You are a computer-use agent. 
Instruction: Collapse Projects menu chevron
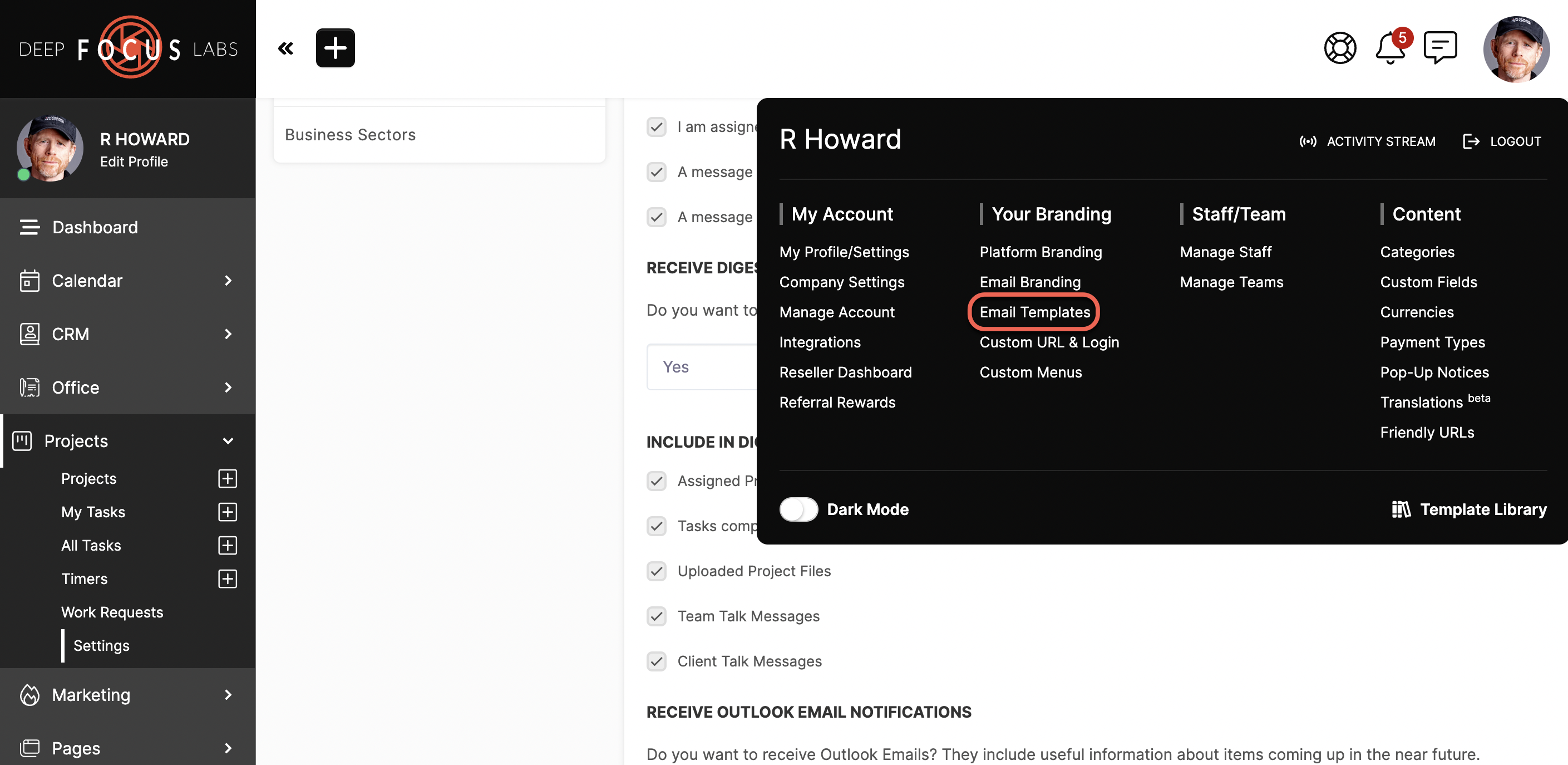point(228,441)
